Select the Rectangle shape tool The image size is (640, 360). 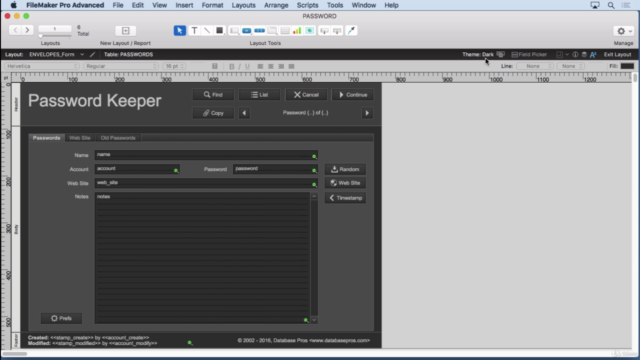220,31
